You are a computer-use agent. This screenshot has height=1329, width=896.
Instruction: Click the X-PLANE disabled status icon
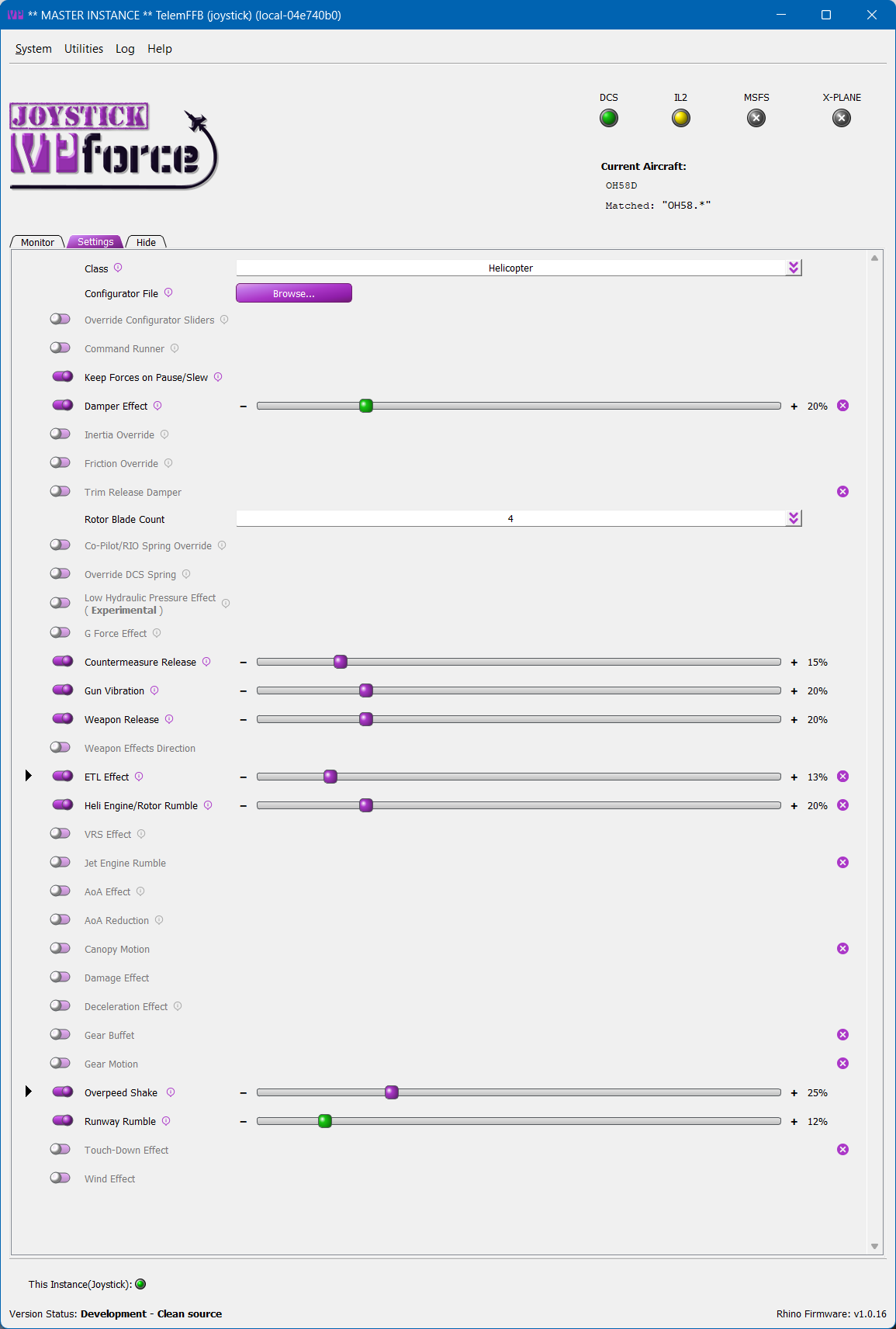pos(842,118)
